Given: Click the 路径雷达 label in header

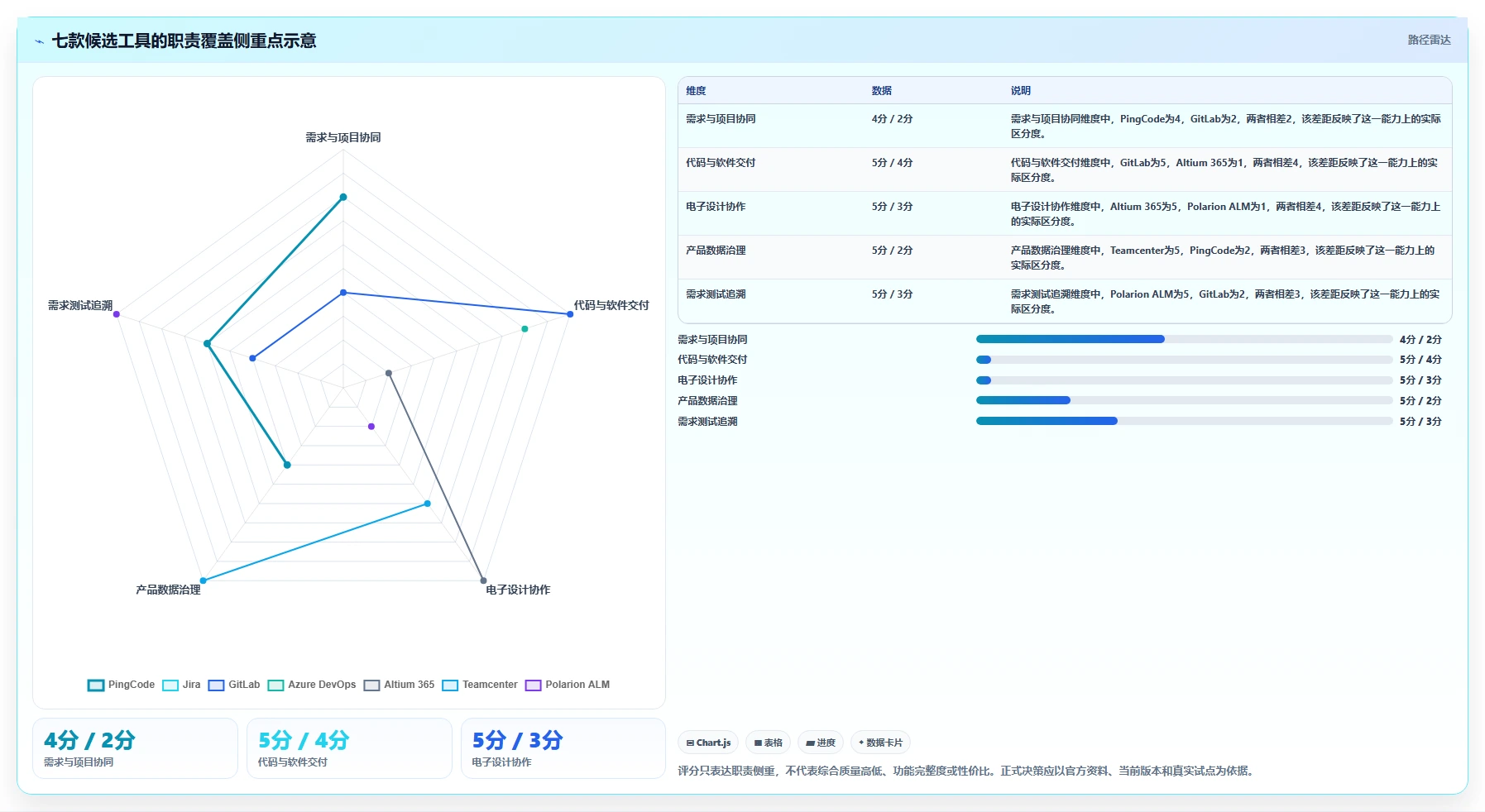Looking at the screenshot, I should 1429,40.
